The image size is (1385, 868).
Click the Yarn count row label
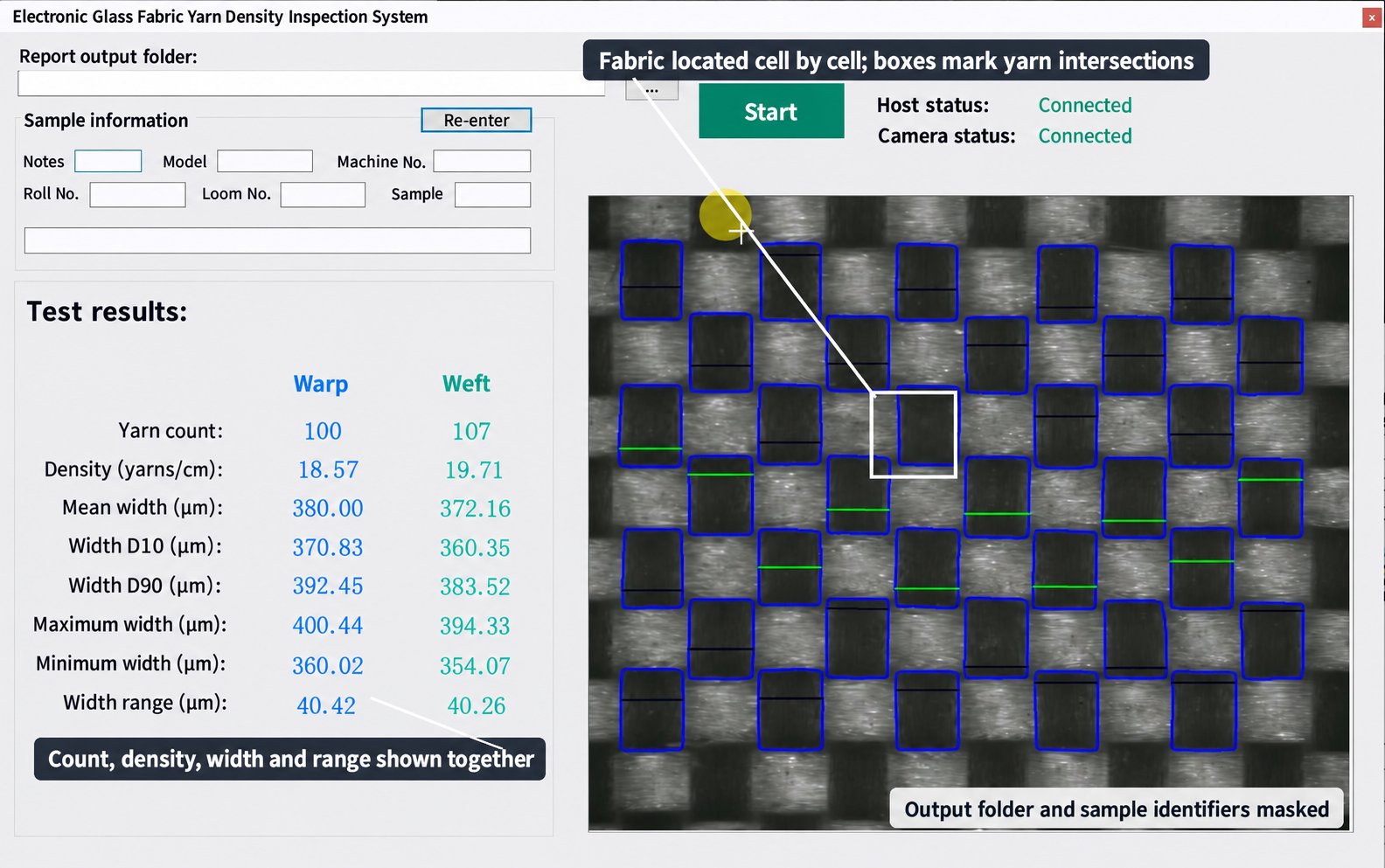pos(171,431)
